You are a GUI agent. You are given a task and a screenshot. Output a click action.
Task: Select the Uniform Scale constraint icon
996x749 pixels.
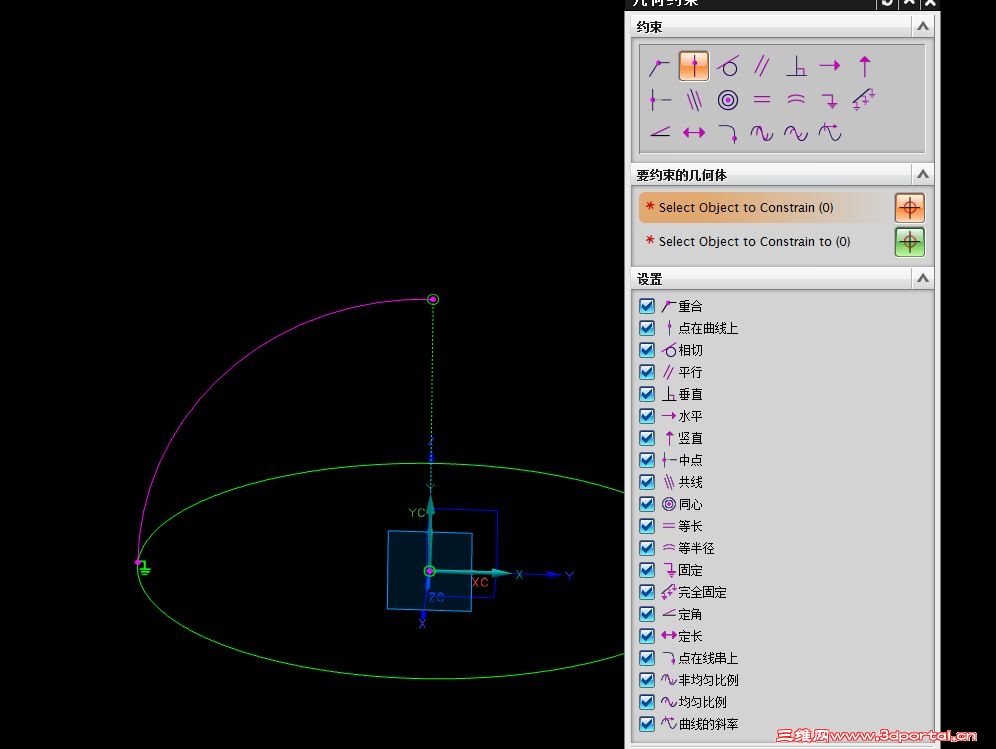796,133
